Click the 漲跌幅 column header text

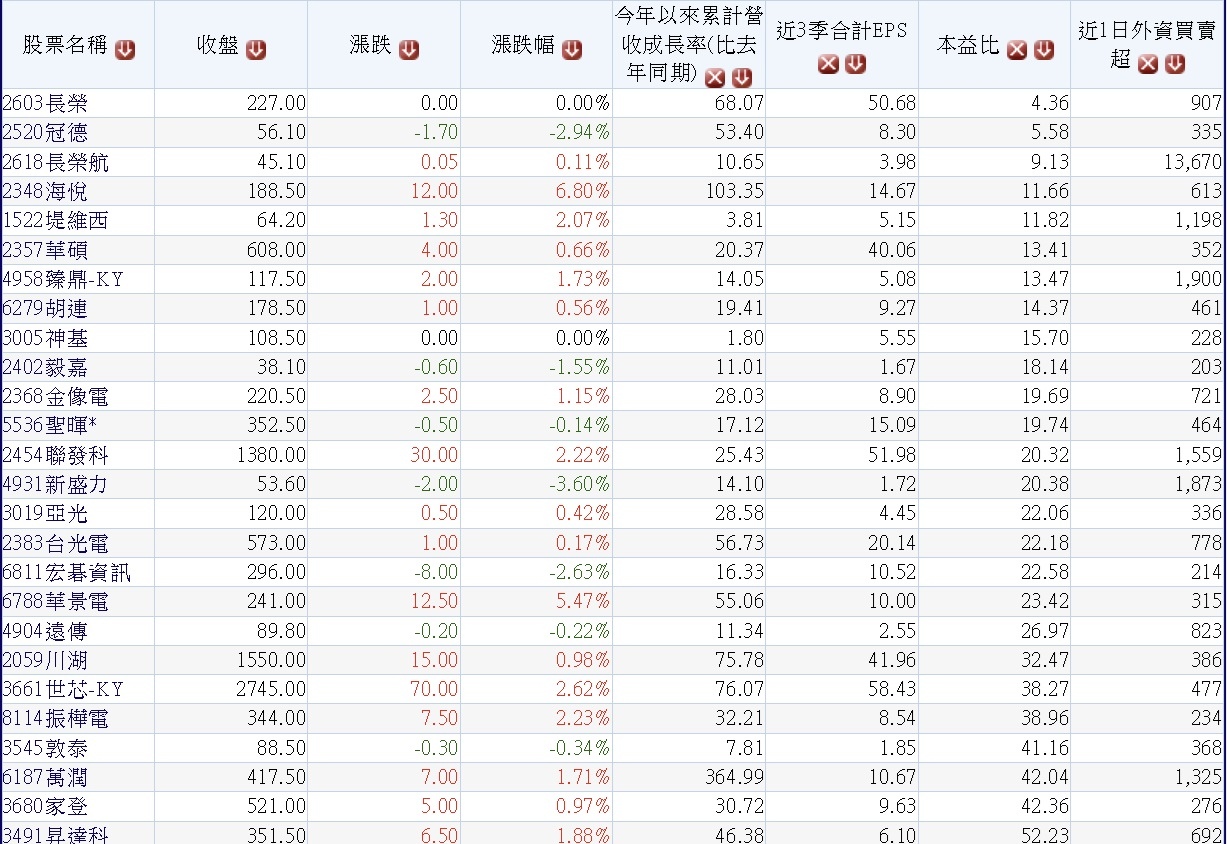pyautogui.click(x=523, y=46)
